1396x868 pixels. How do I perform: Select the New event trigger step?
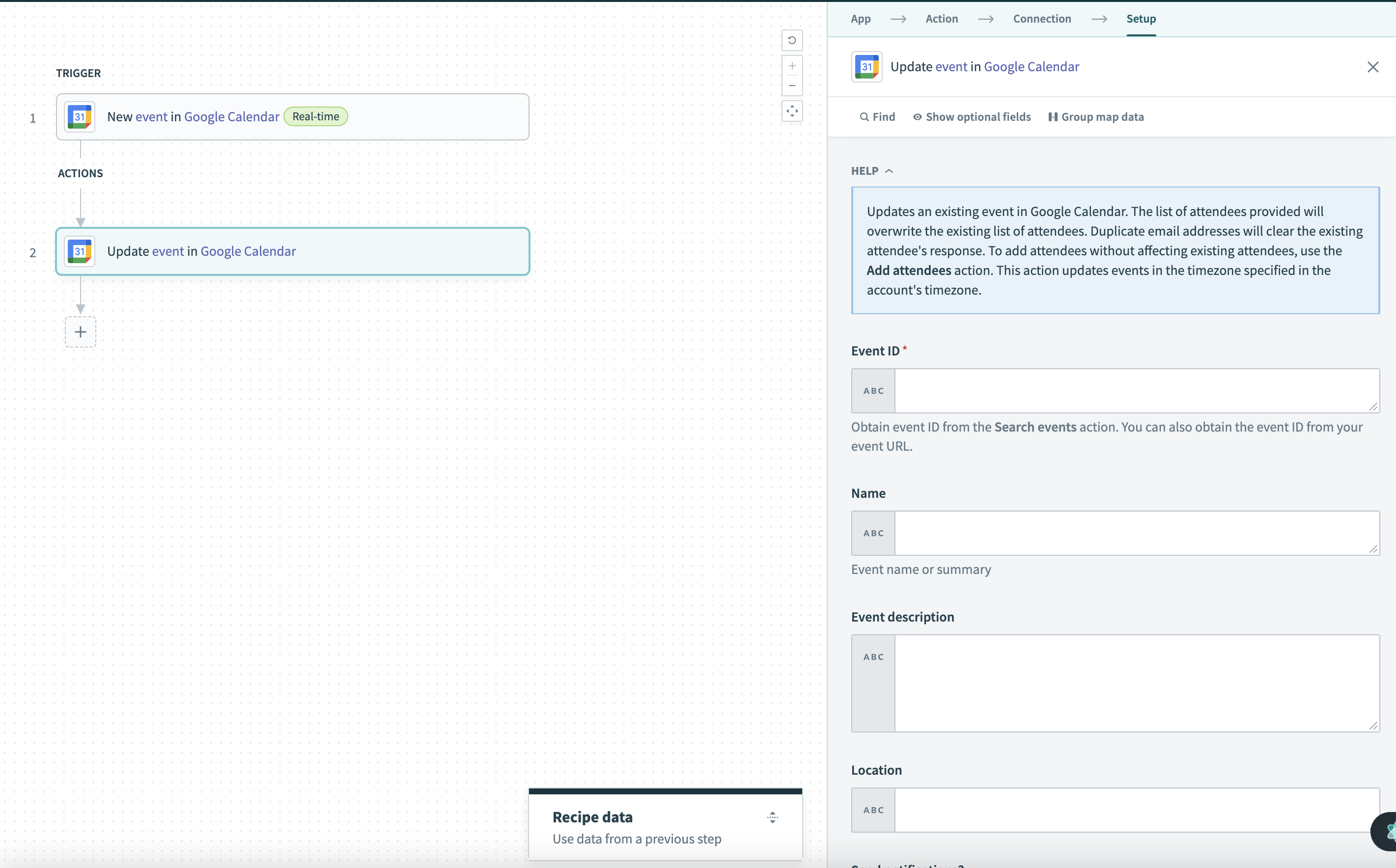click(292, 117)
